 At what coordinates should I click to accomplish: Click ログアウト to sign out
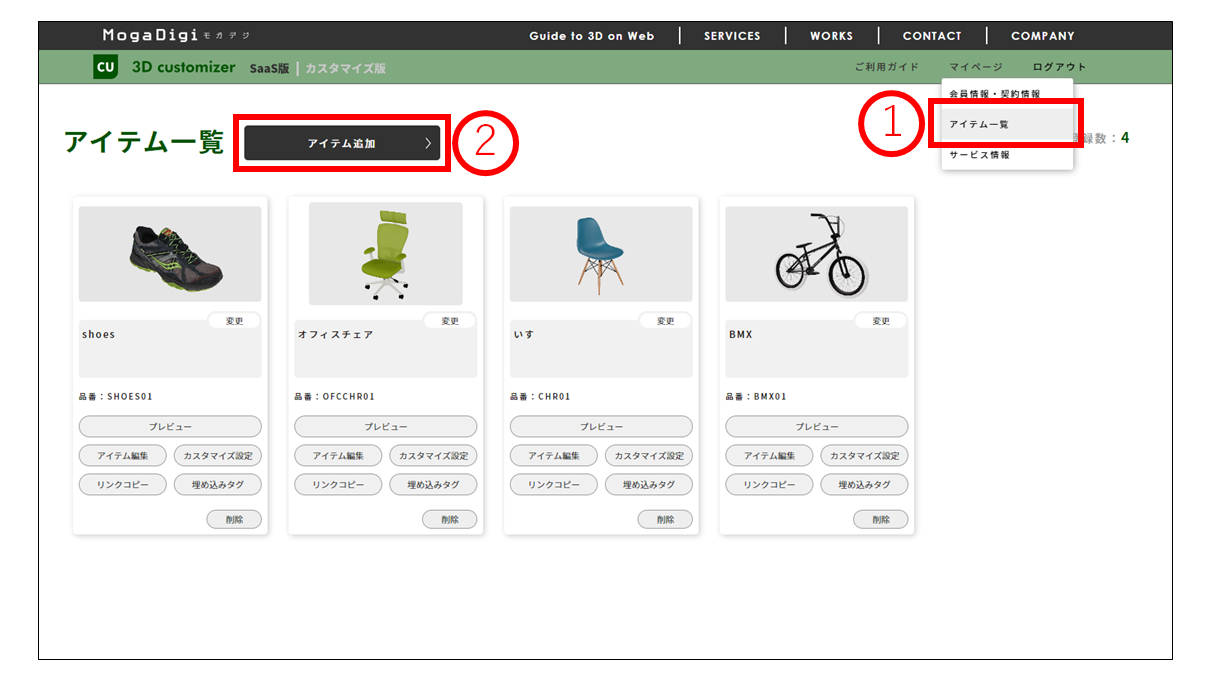1059,67
